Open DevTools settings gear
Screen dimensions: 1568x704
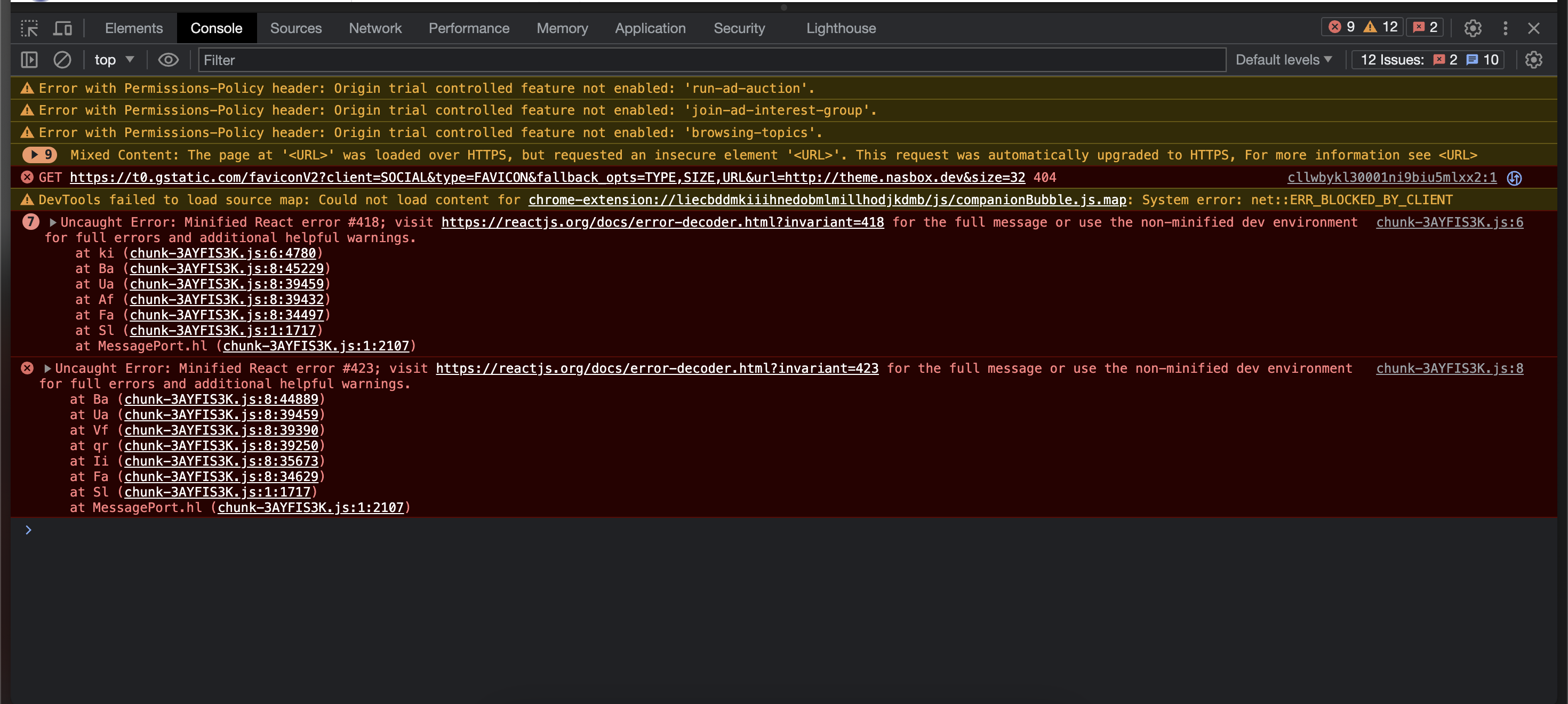(x=1473, y=28)
